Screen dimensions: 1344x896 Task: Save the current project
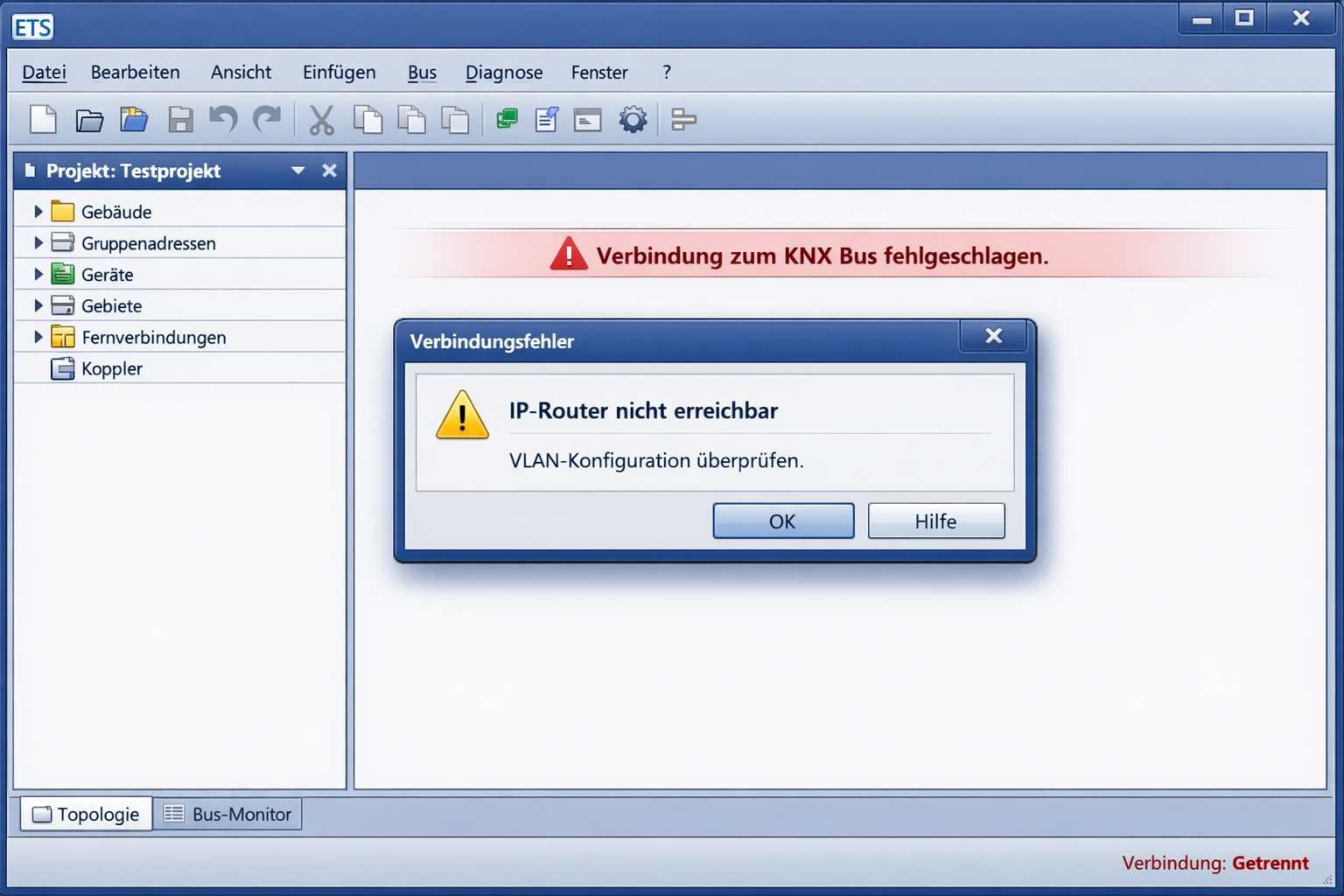(180, 119)
